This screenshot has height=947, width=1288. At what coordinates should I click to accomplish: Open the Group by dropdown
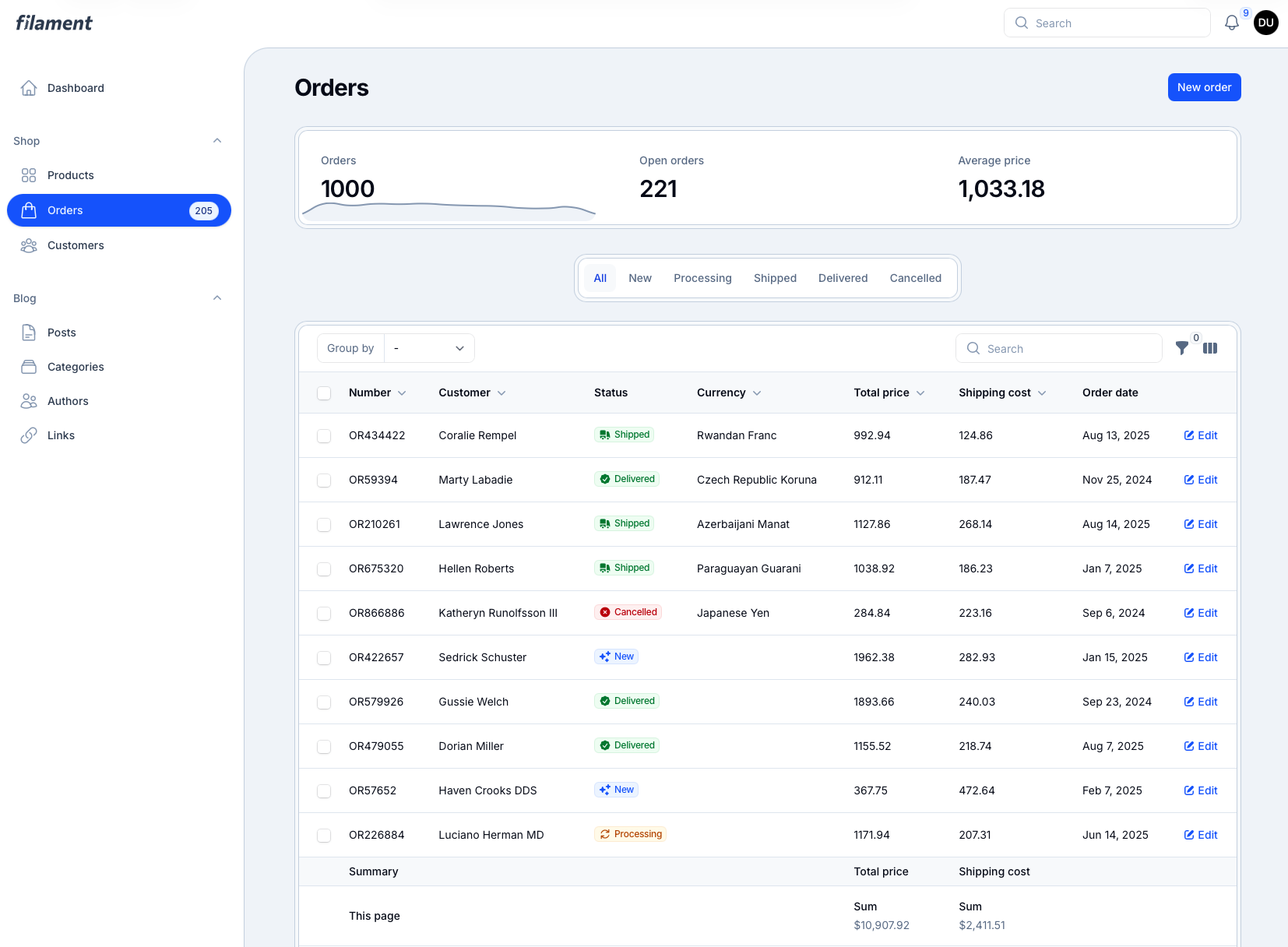[x=429, y=348]
